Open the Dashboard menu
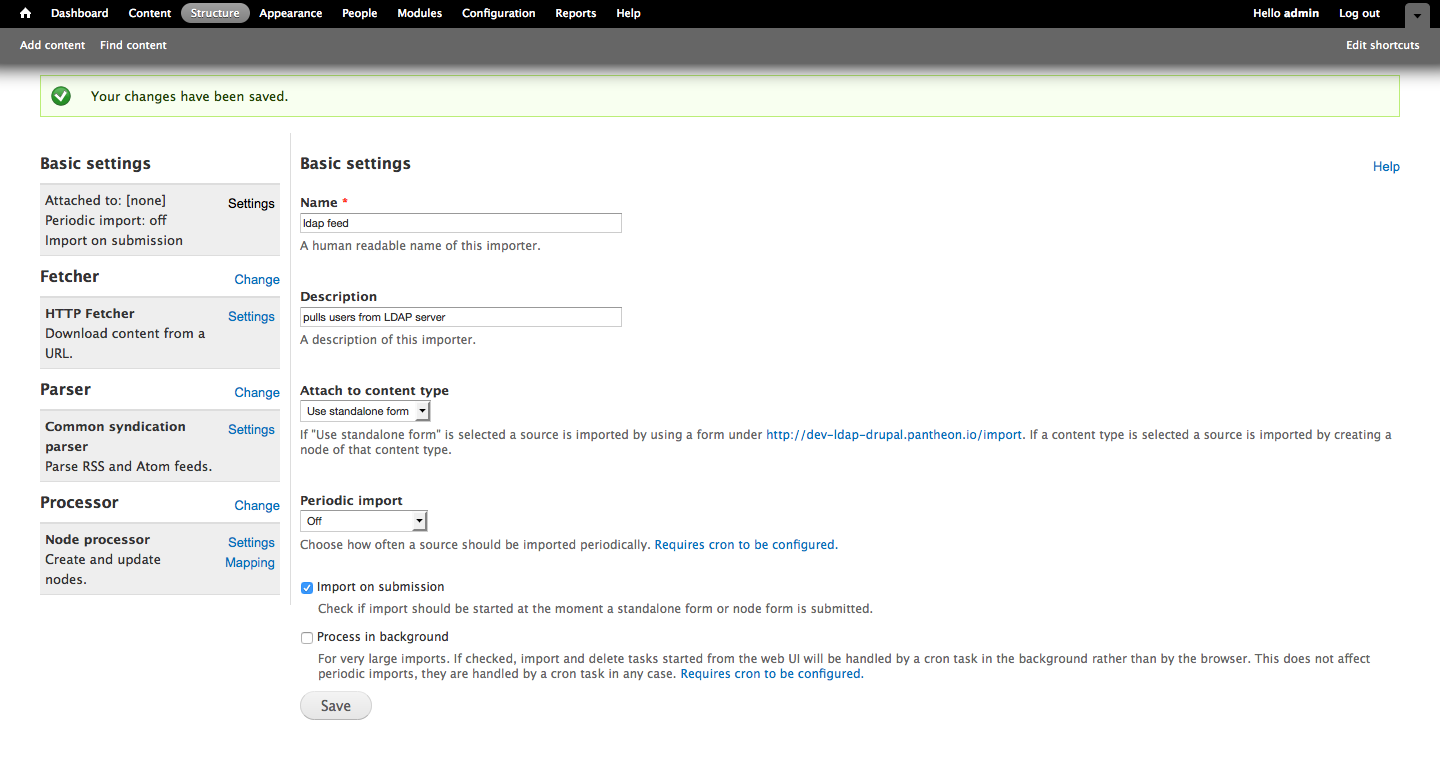Screen dimensions: 1440x774 click(x=79, y=13)
